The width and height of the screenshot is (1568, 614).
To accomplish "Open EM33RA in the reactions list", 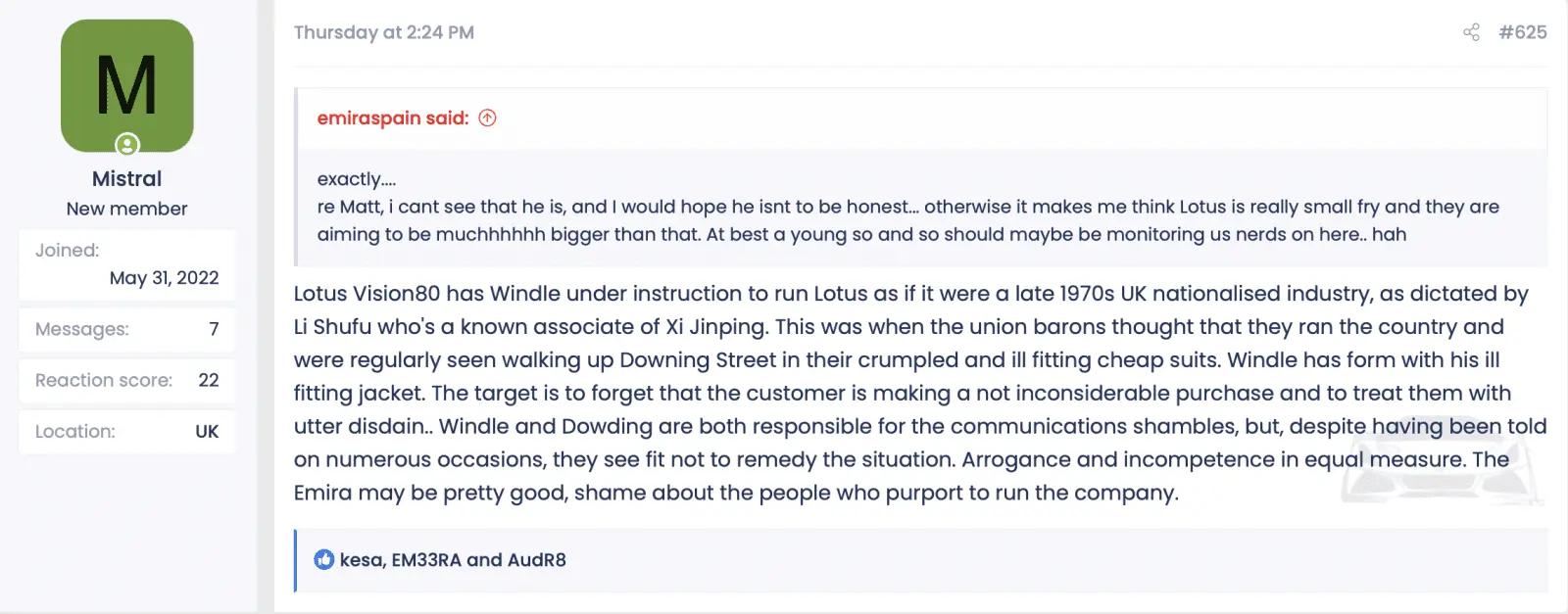I will (x=426, y=560).
